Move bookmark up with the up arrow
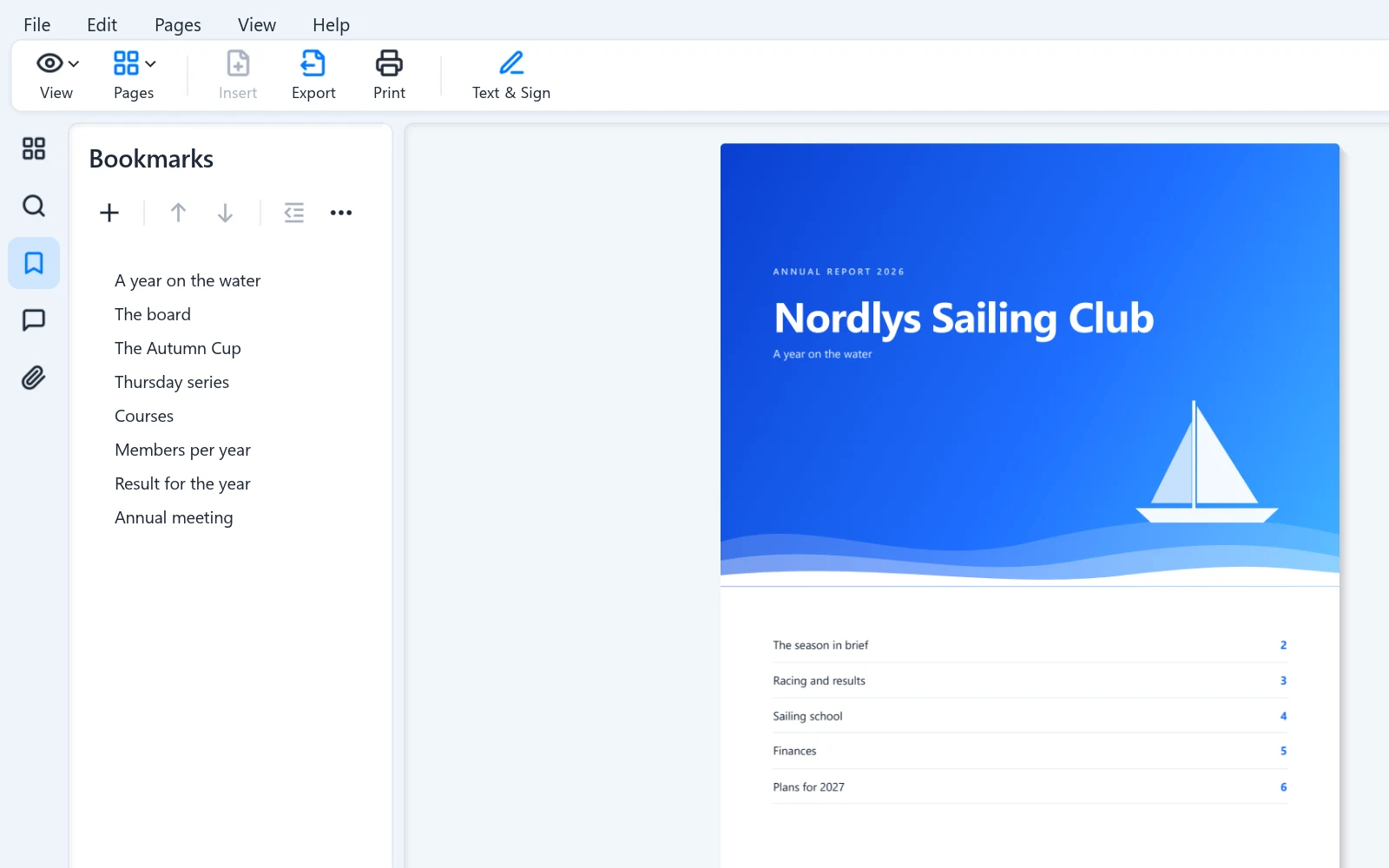 click(178, 213)
